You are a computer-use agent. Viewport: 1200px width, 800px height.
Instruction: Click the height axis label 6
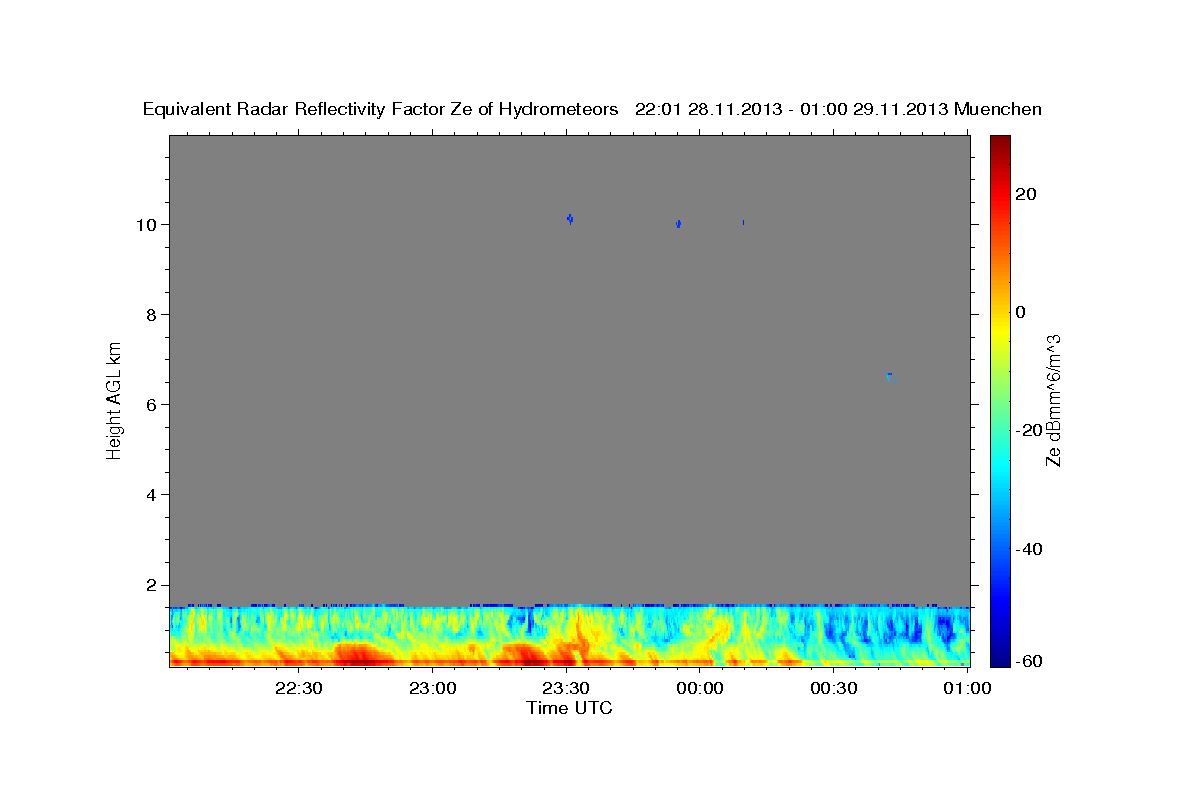(151, 405)
